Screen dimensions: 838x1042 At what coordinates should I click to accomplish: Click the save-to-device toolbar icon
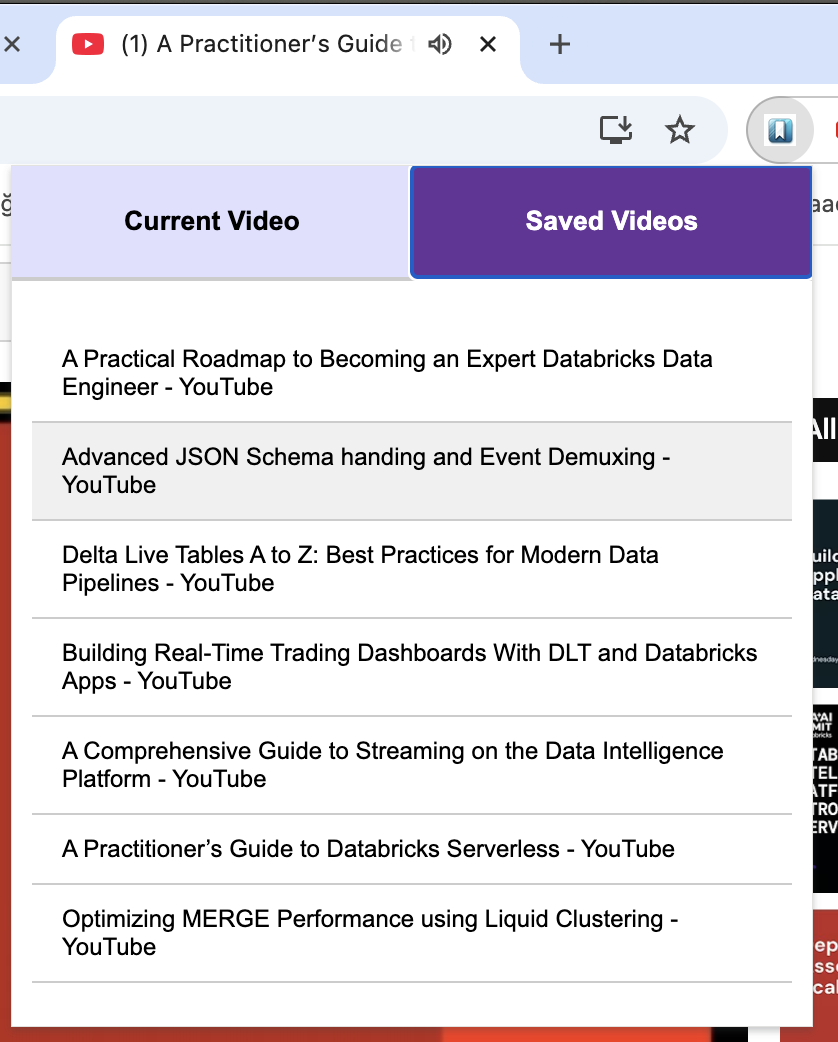616,130
